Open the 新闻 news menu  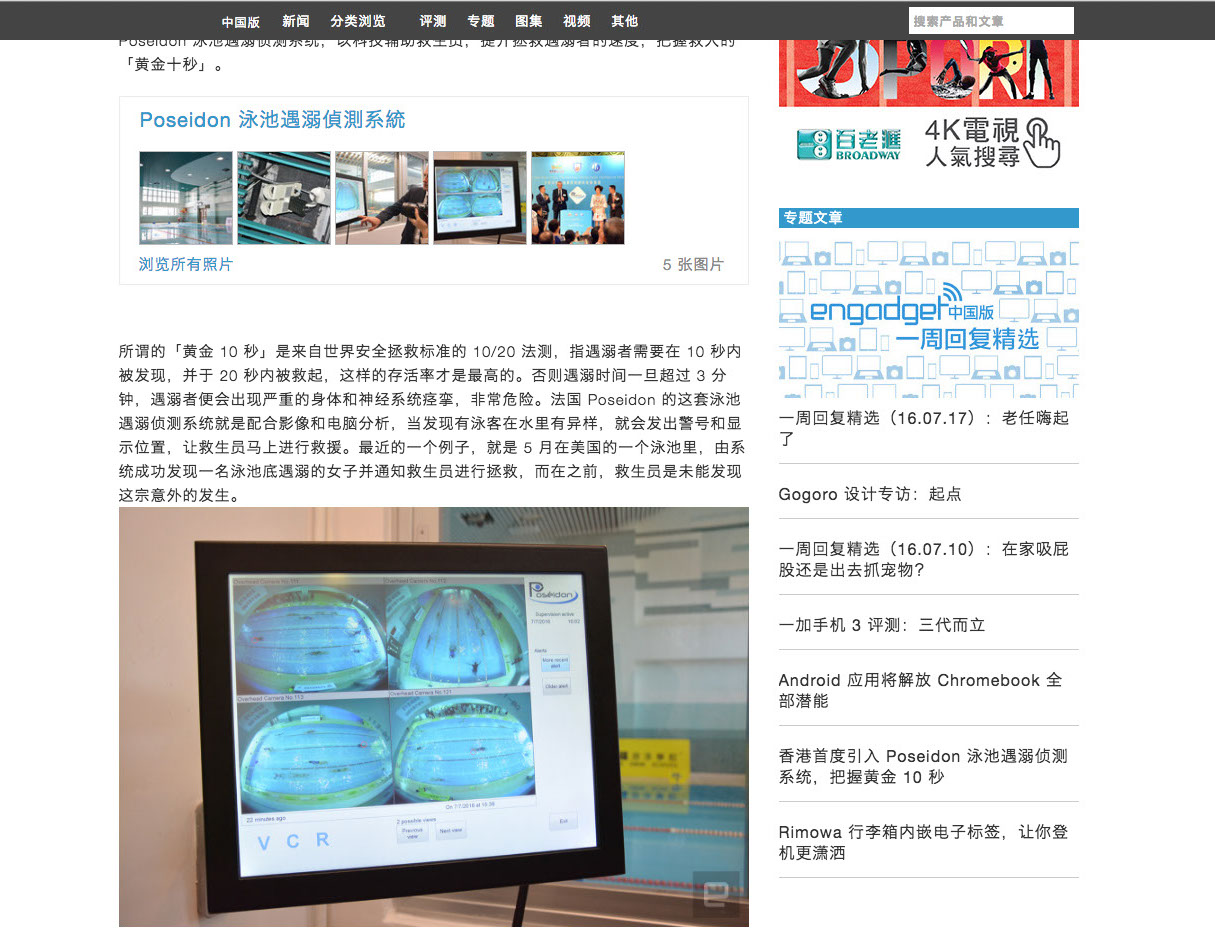(x=295, y=21)
